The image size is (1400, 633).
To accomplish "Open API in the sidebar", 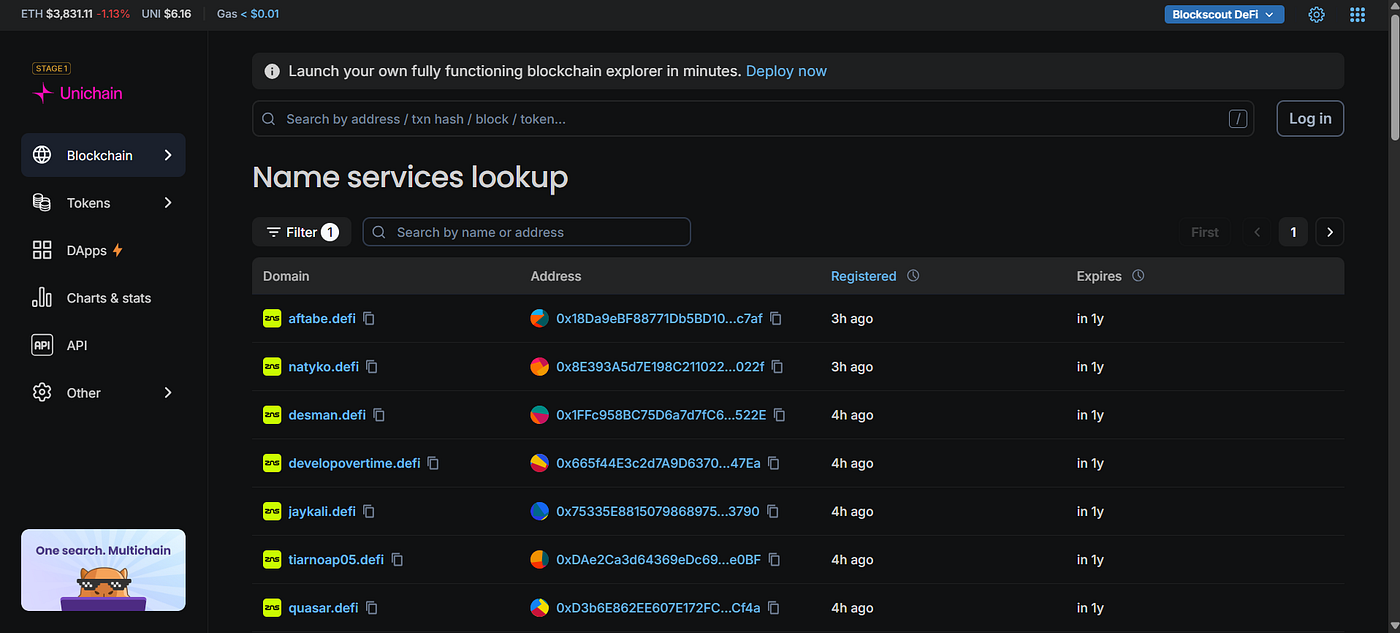I will tap(103, 345).
